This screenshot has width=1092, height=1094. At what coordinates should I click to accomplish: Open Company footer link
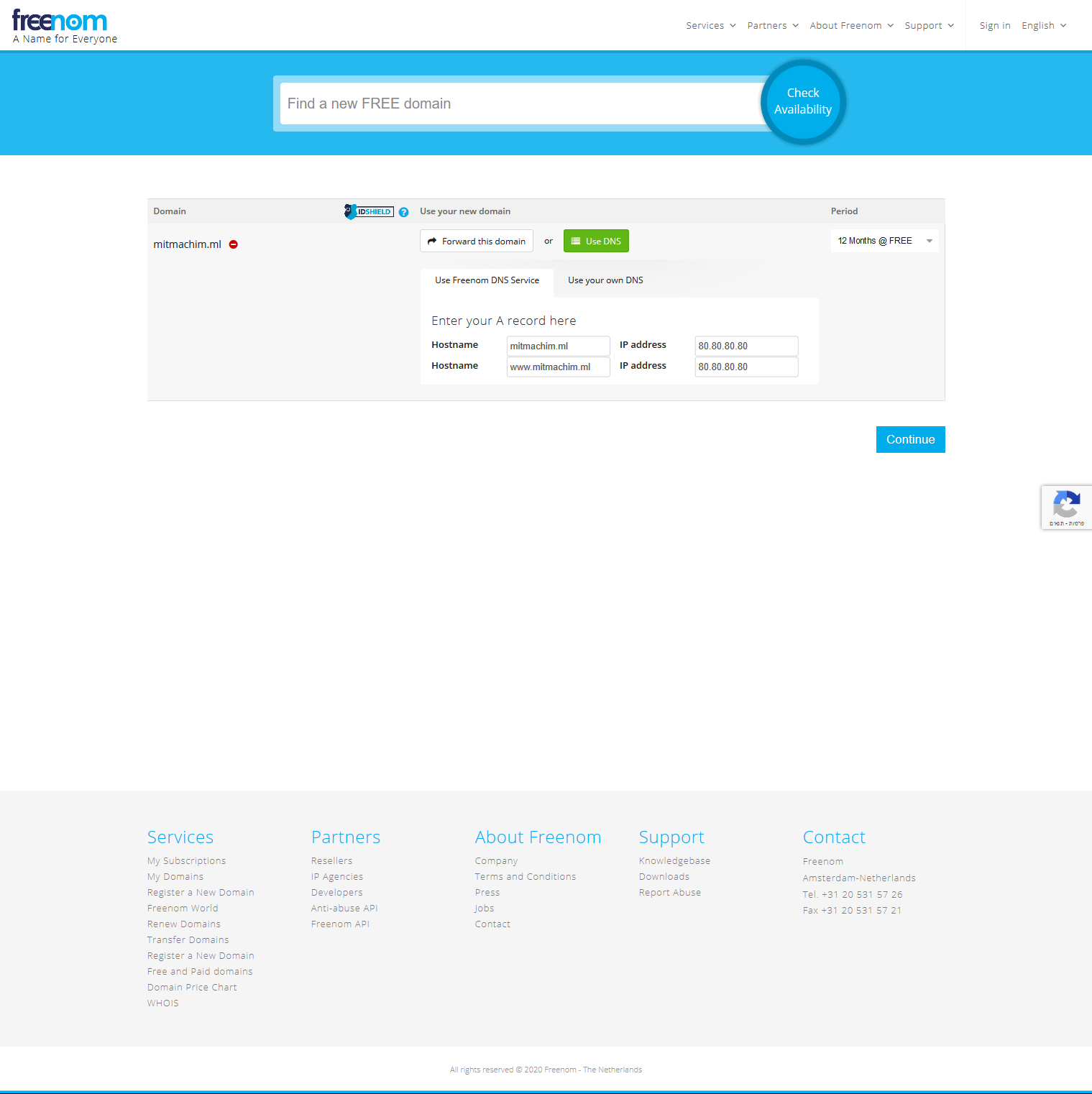[496, 860]
